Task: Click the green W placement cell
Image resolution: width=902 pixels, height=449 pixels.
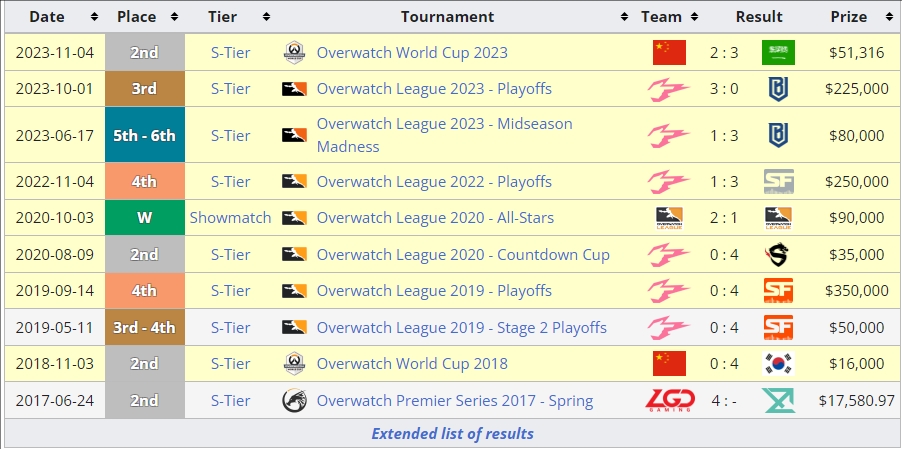Action: pos(144,218)
